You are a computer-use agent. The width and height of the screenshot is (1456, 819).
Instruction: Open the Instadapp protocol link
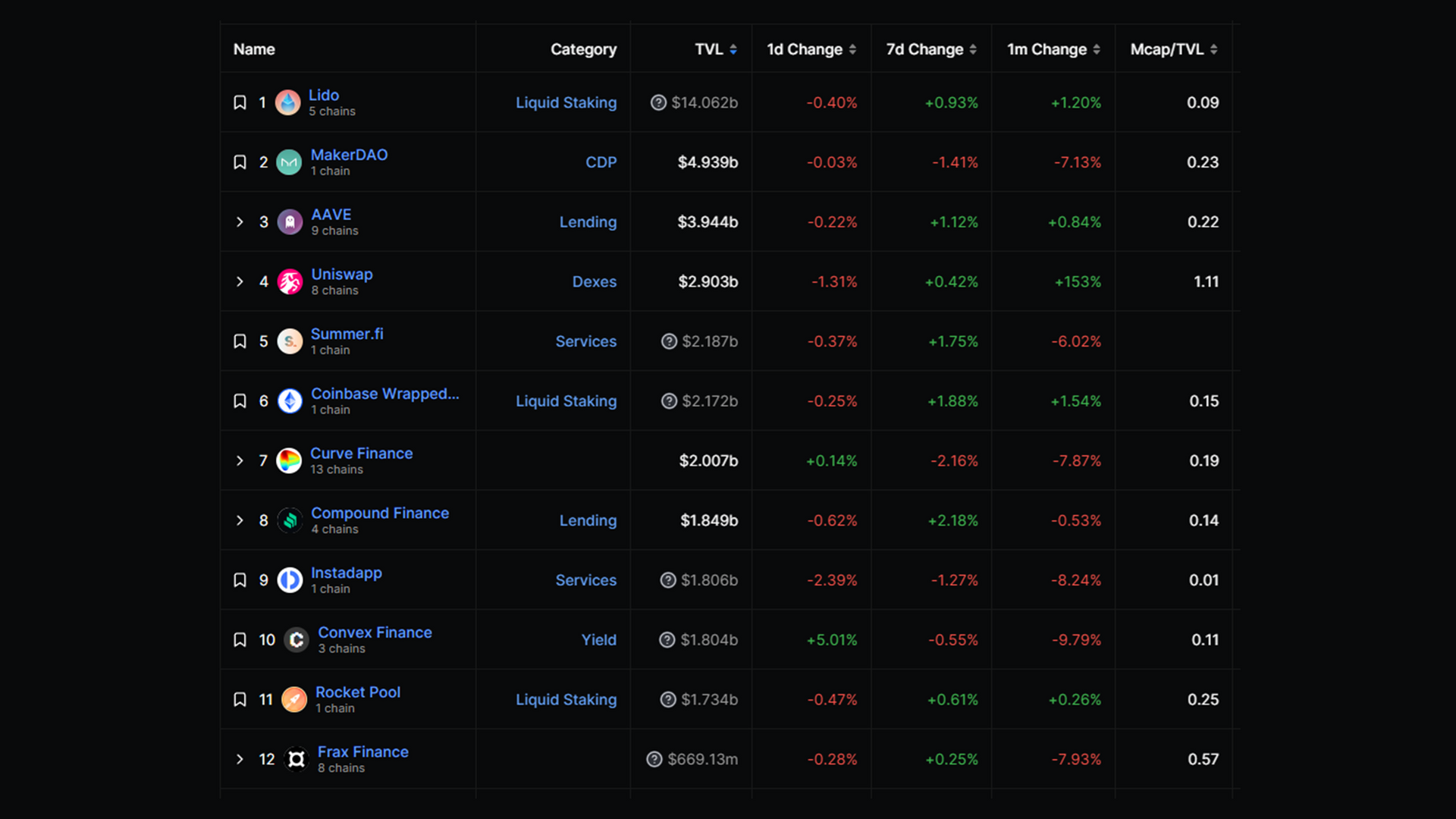[346, 573]
